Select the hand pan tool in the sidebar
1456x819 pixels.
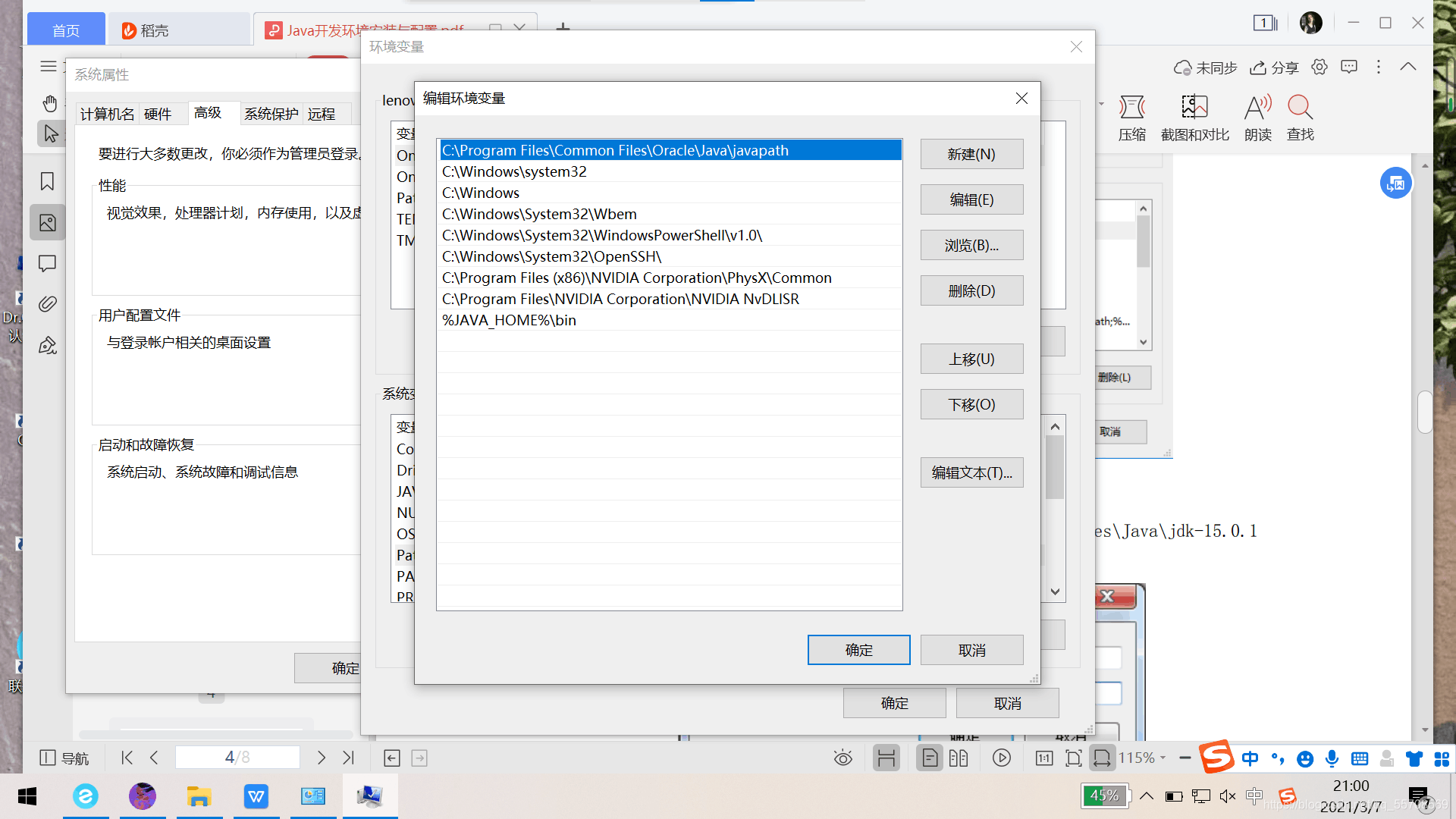pos(50,103)
